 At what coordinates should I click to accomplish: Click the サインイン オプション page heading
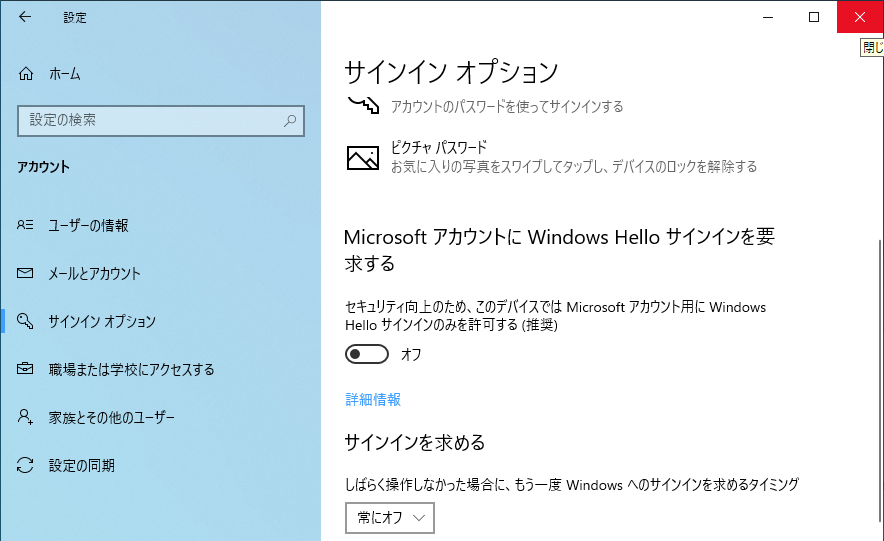451,72
